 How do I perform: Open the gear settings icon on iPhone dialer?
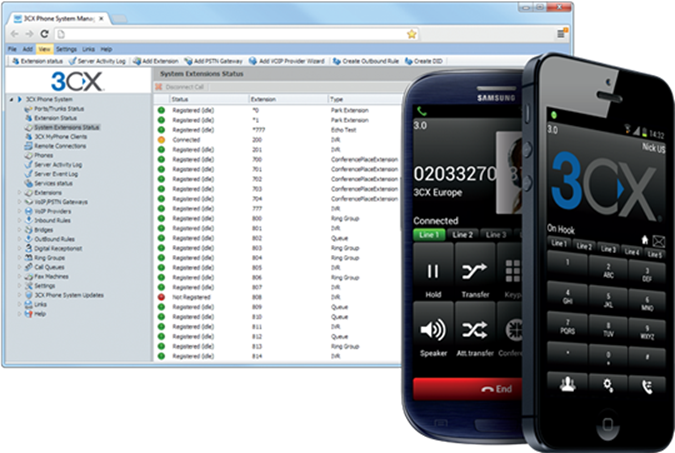pos(608,385)
